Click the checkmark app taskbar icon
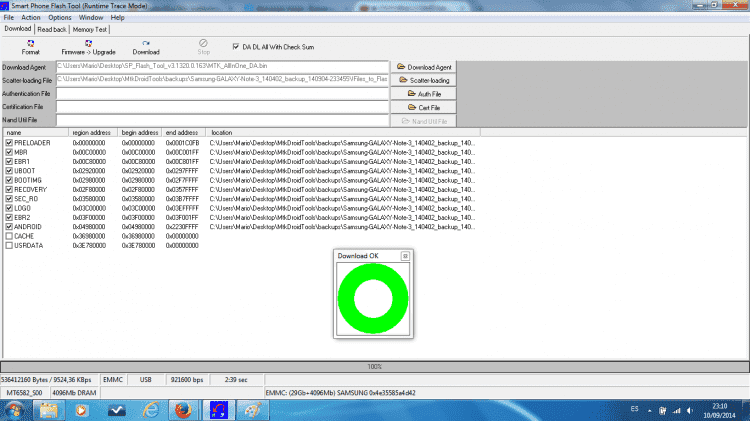 116,410
